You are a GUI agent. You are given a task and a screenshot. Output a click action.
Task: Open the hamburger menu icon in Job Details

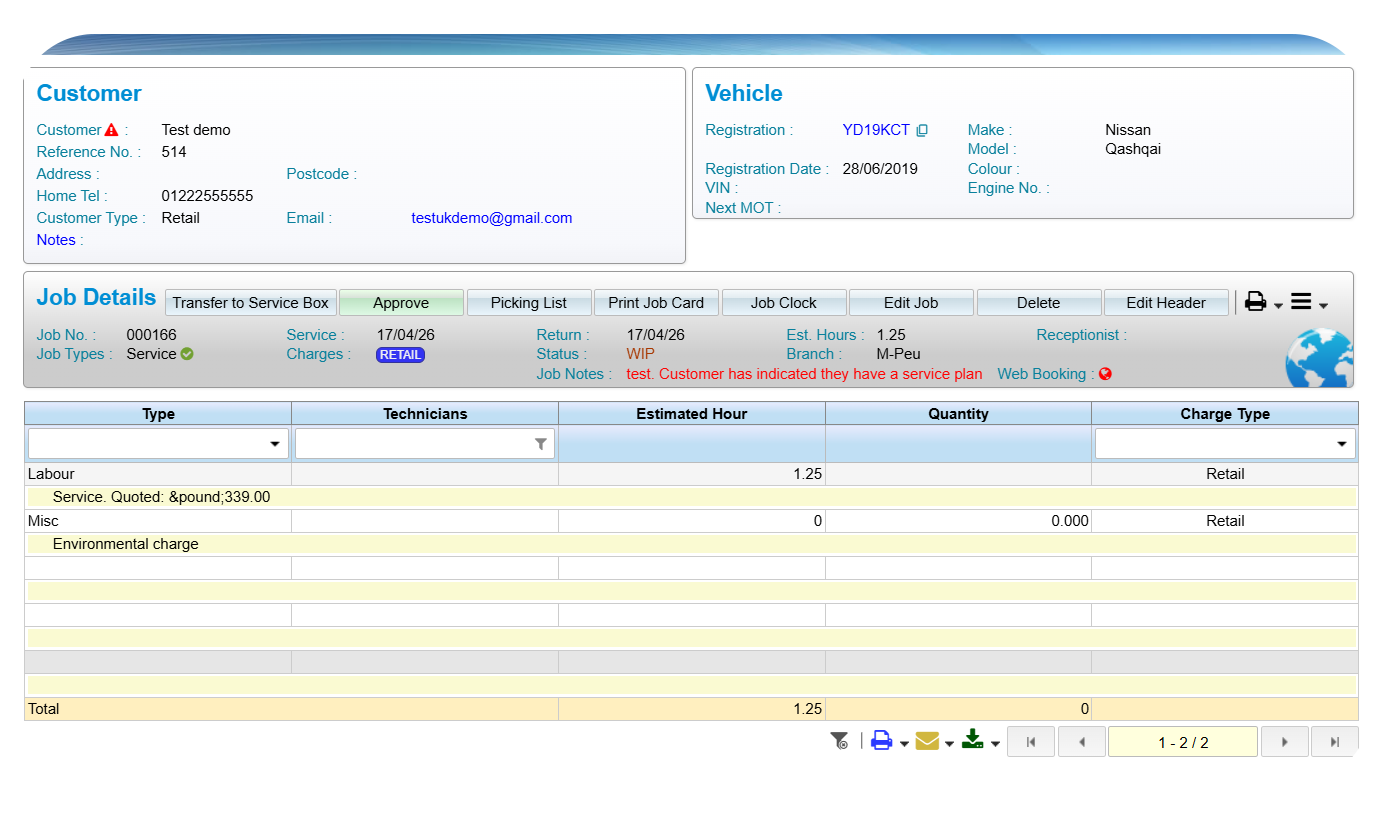pos(1301,302)
